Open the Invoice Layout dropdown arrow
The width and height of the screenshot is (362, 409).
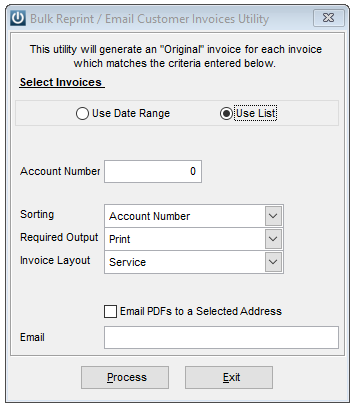(273, 262)
